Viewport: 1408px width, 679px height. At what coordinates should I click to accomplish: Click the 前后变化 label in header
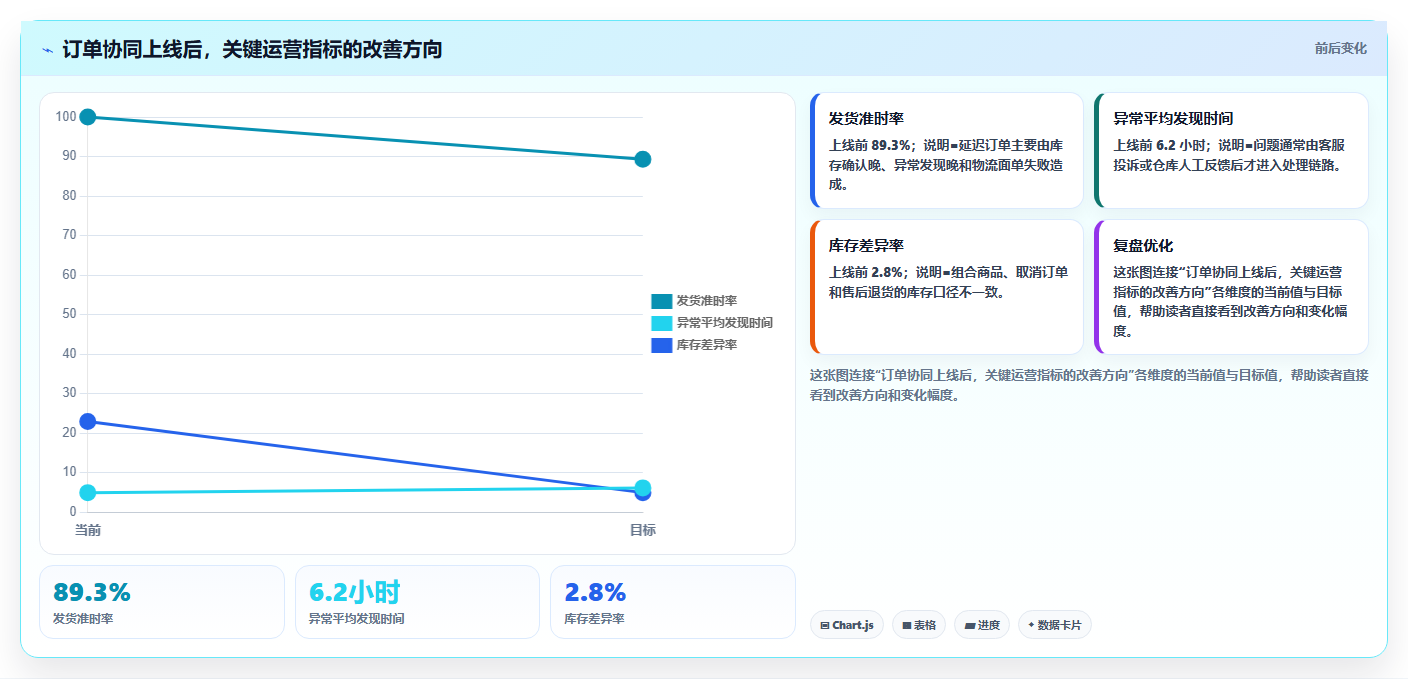tap(1340, 49)
